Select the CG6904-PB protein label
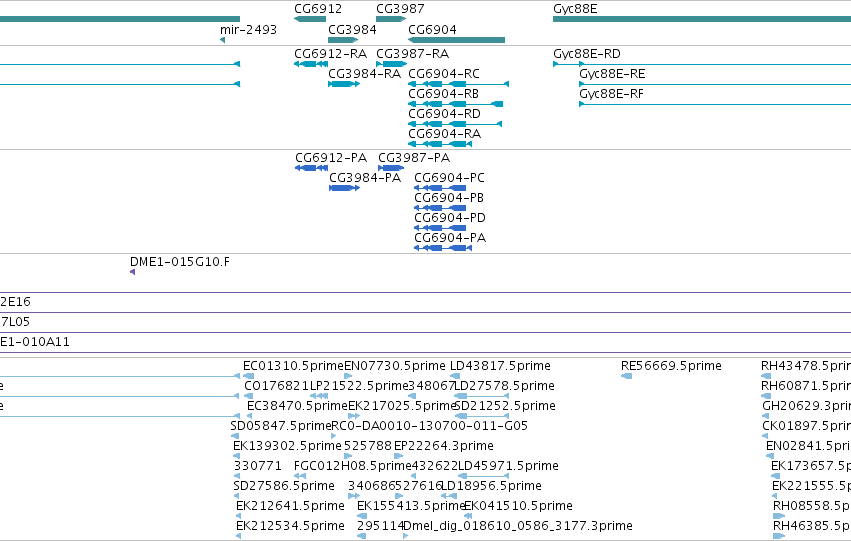The width and height of the screenshot is (851, 541). pyautogui.click(x=449, y=198)
